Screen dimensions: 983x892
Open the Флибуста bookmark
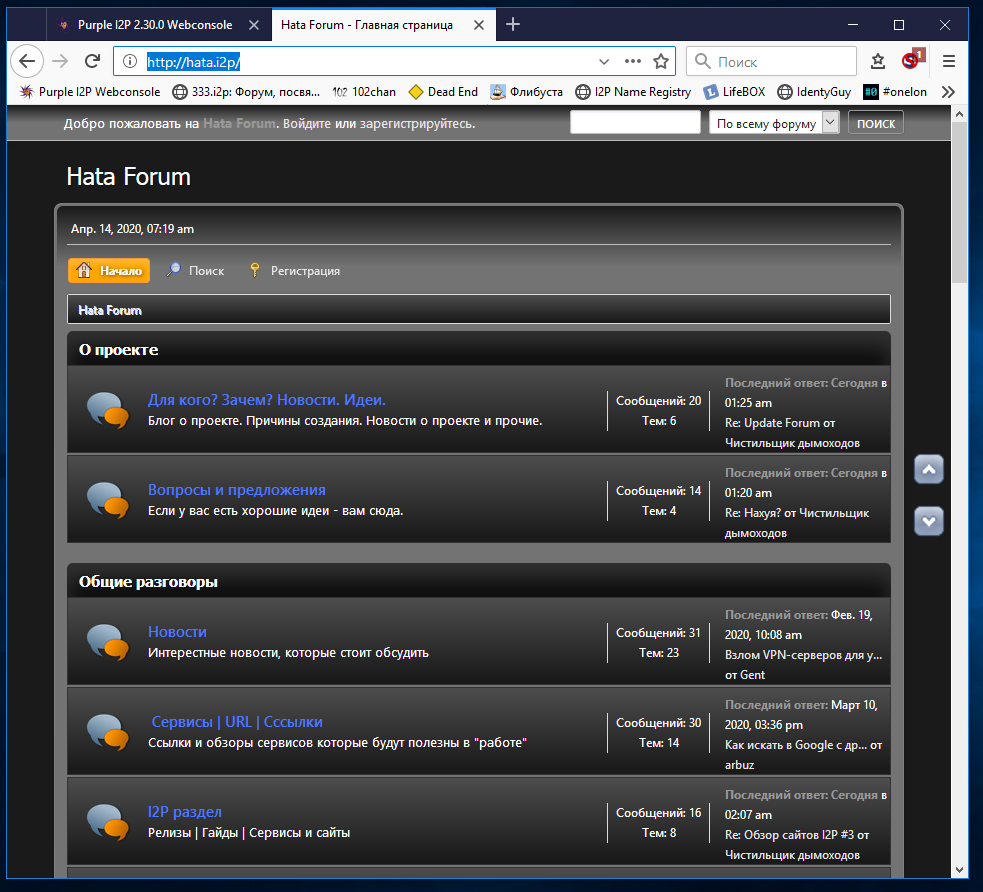526,92
